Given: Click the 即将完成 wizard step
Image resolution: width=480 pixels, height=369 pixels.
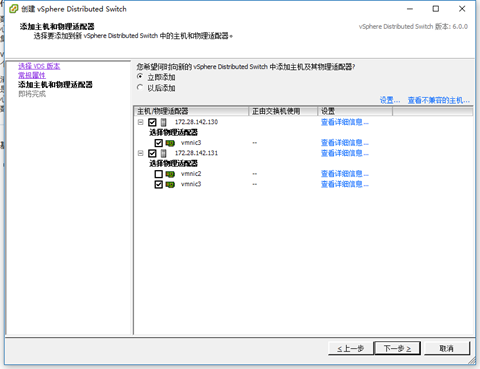Looking at the screenshot, I should point(32,94).
